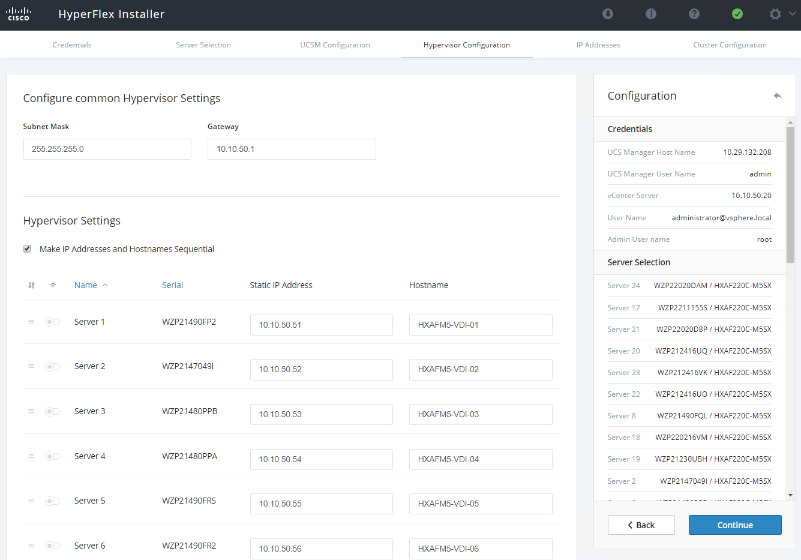Image resolution: width=801 pixels, height=560 pixels.
Task: Edit hostname field HXAFM5-VDI-04
Action: (481, 459)
